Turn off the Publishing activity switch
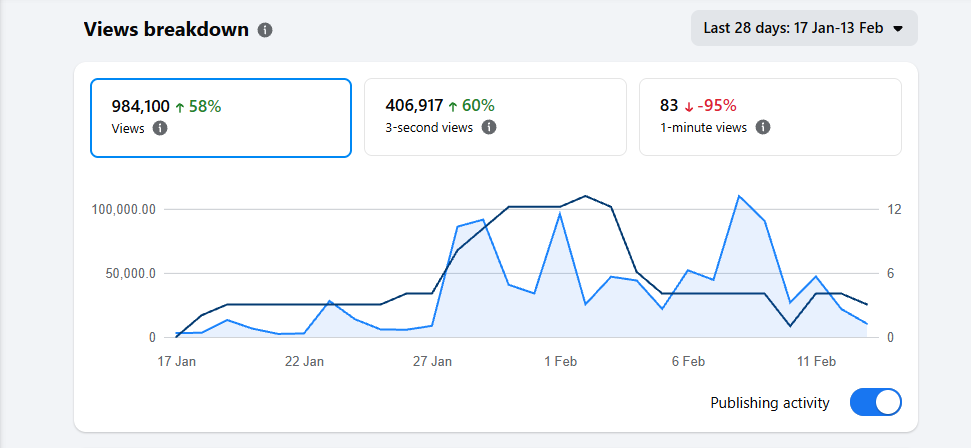 click(x=875, y=403)
